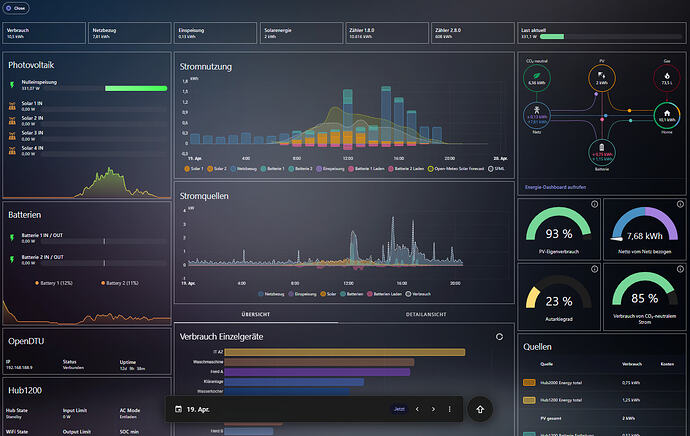Toggle Netzbezug series in Stromquellen legend
Image resolution: width=690 pixels, height=436 pixels.
click(271, 294)
